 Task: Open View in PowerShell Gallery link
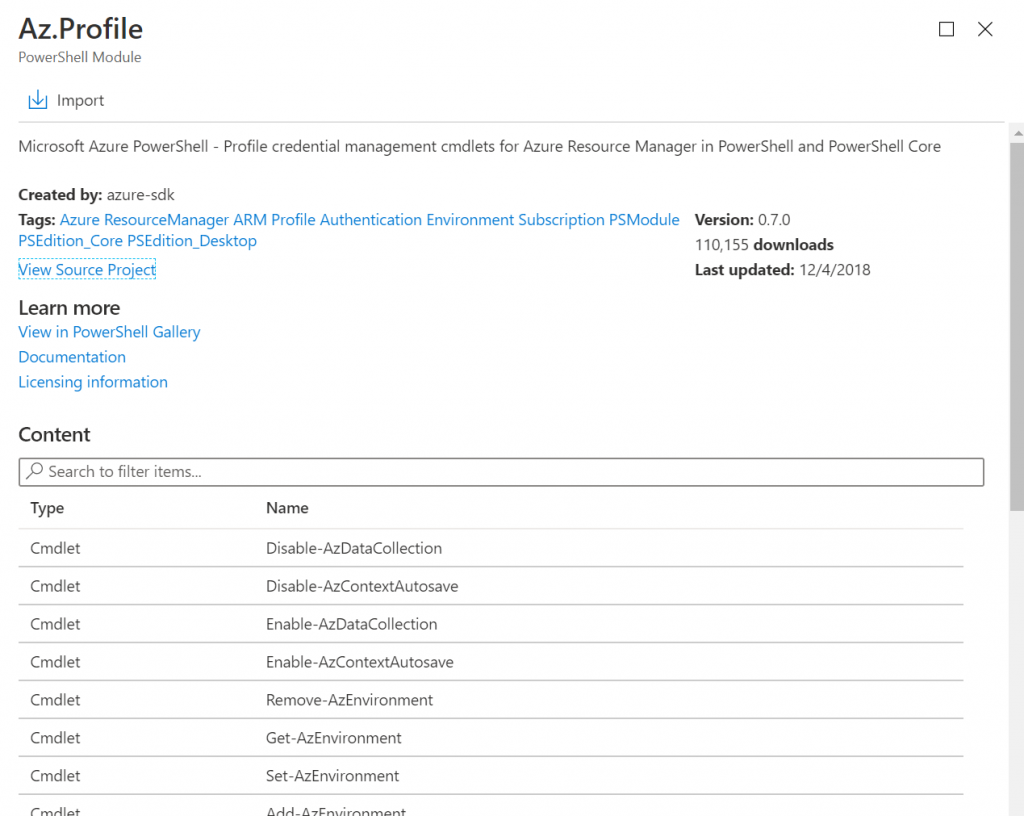click(109, 332)
